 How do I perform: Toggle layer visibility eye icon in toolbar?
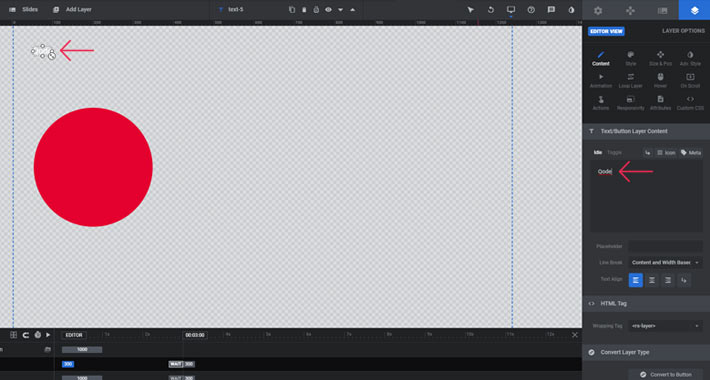tap(328, 10)
